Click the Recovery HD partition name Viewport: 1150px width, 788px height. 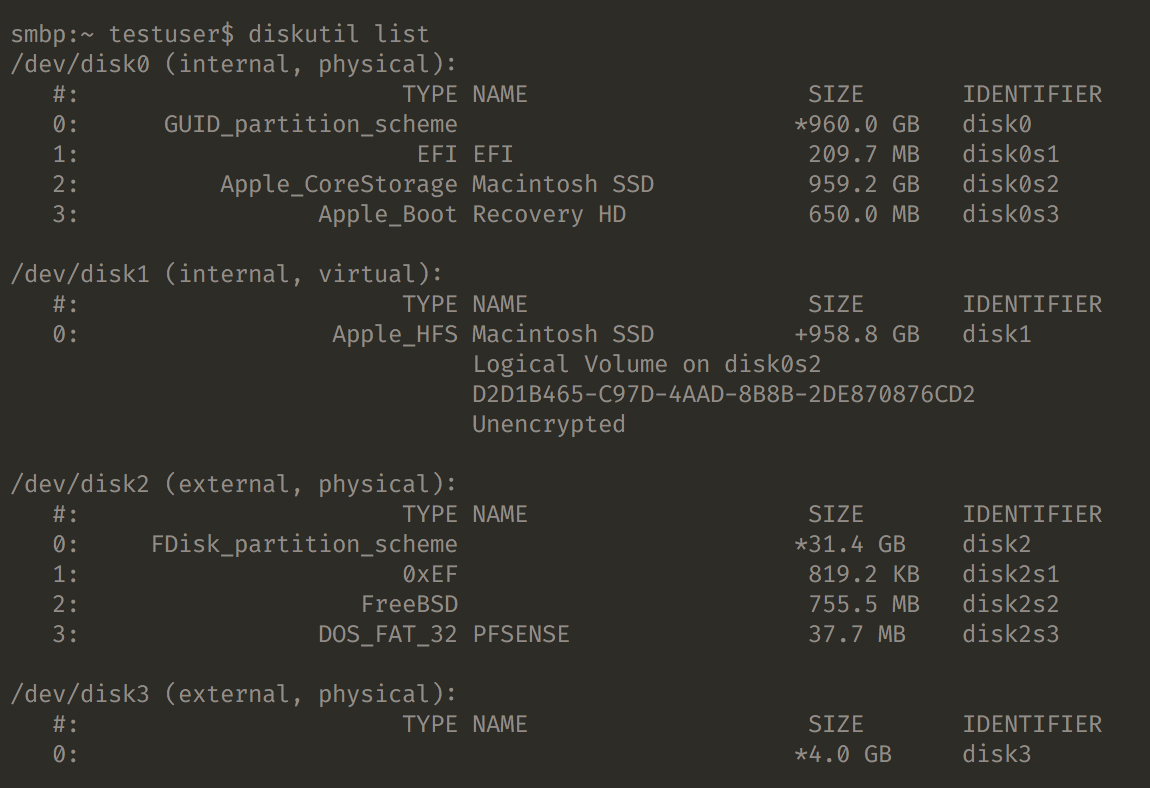click(549, 214)
